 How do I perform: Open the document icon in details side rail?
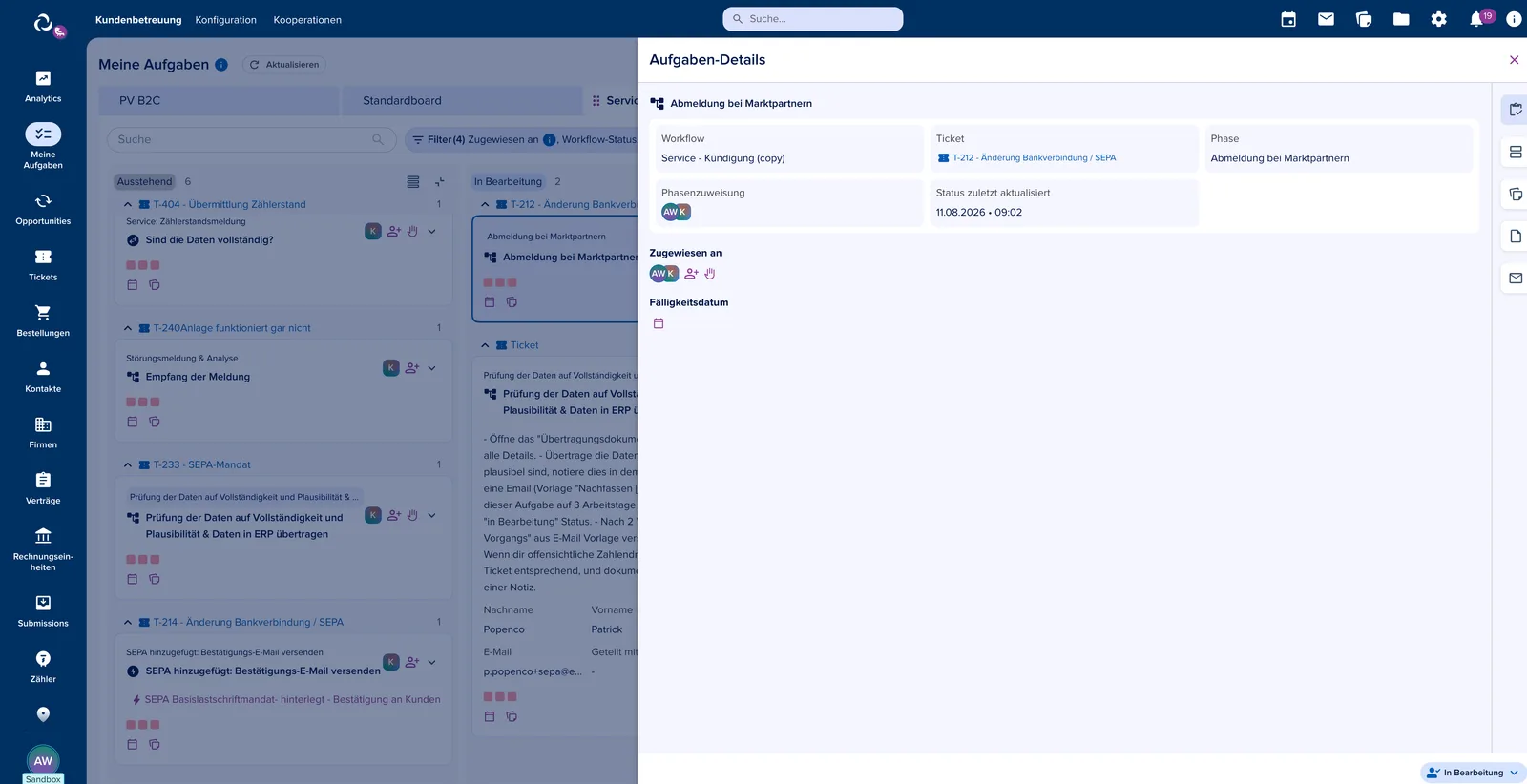(x=1516, y=237)
